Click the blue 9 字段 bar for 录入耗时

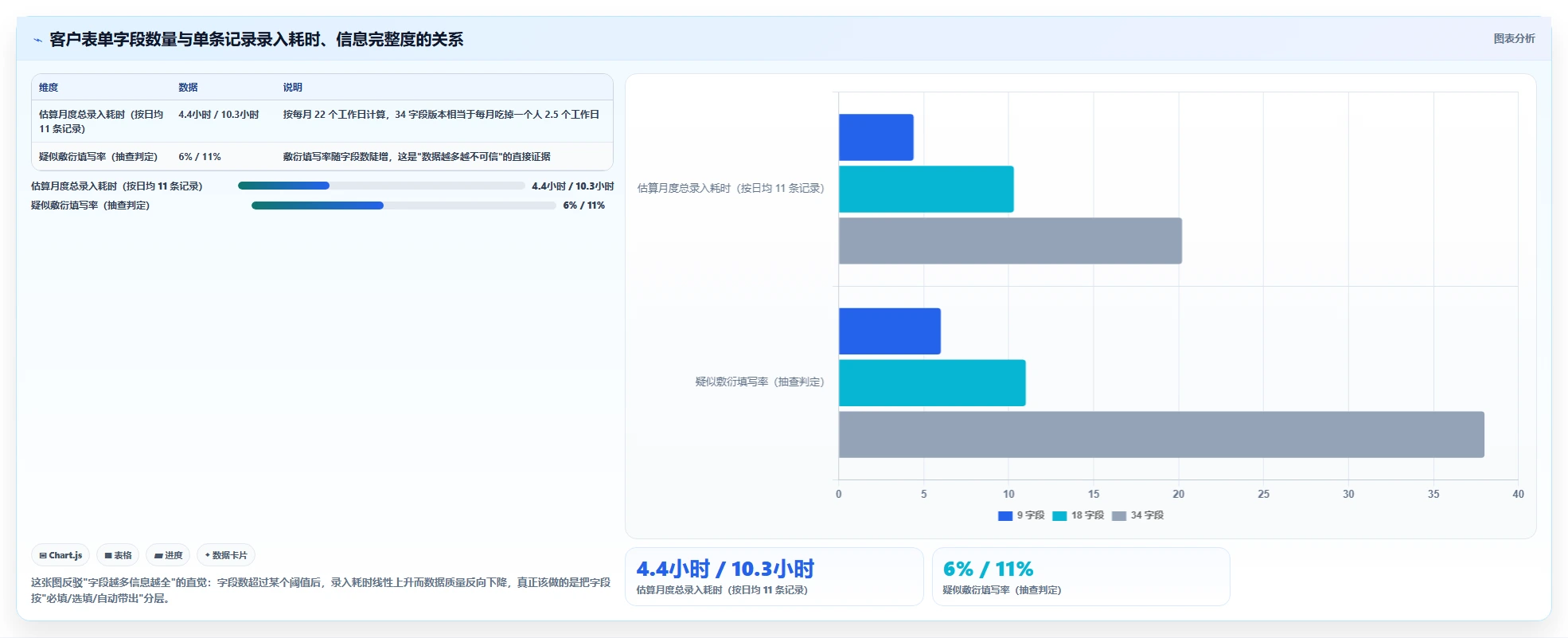[876, 137]
